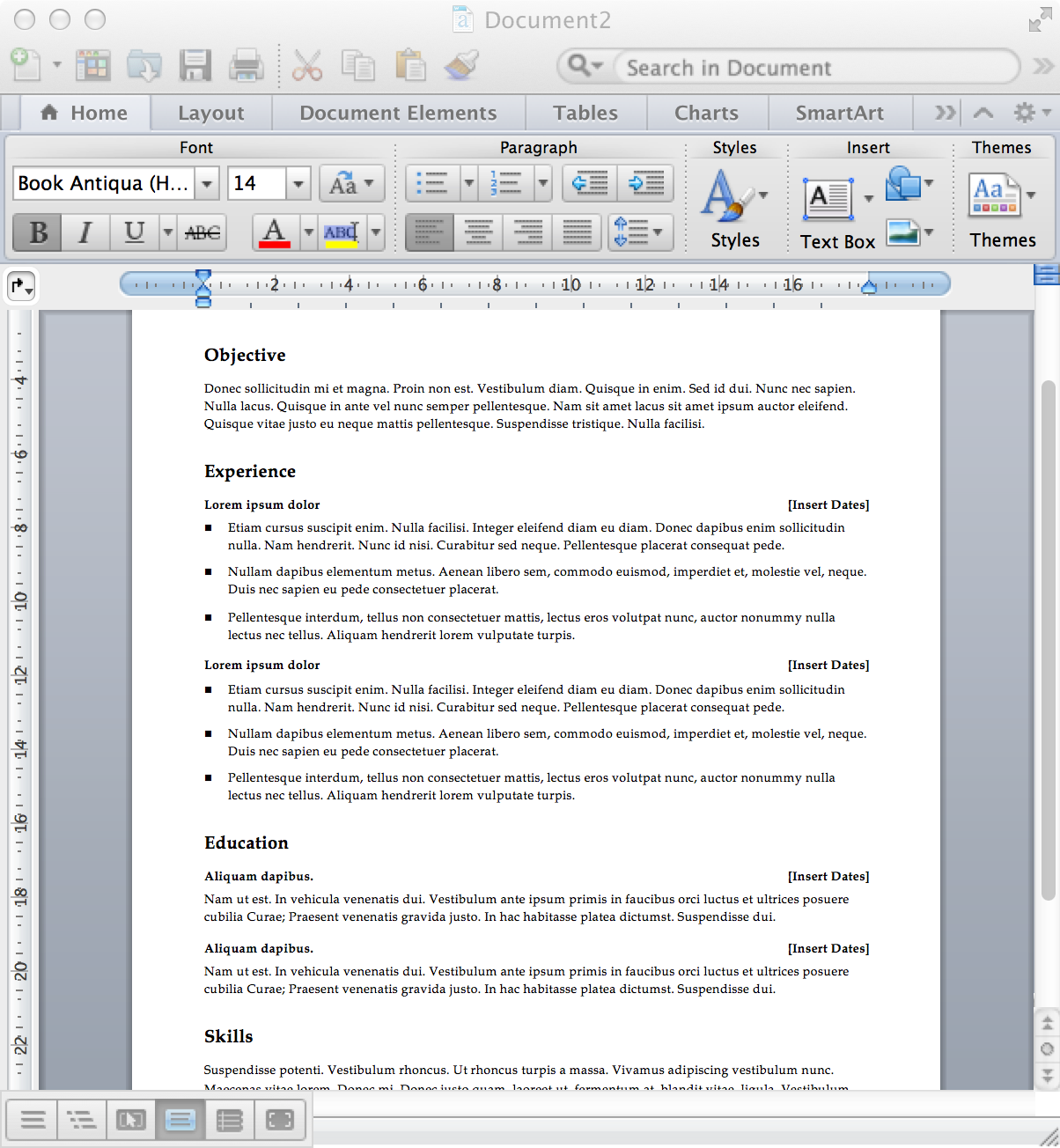Screen dimensions: 1060x1148
Task: Center align text
Action: pos(478,232)
